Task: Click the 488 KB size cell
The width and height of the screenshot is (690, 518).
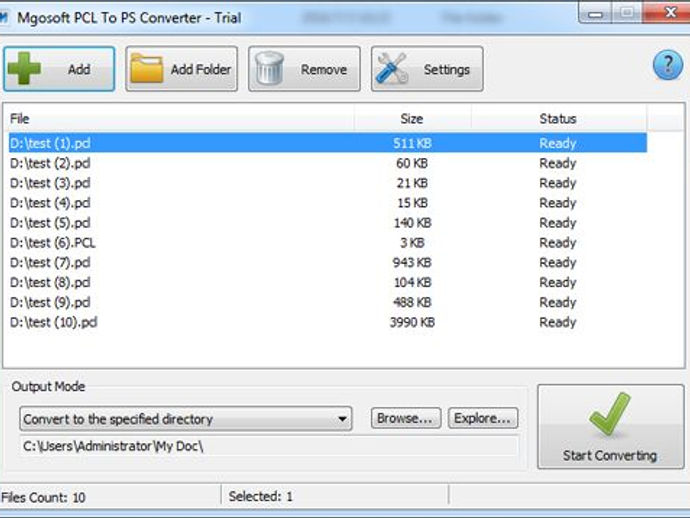Action: point(412,302)
